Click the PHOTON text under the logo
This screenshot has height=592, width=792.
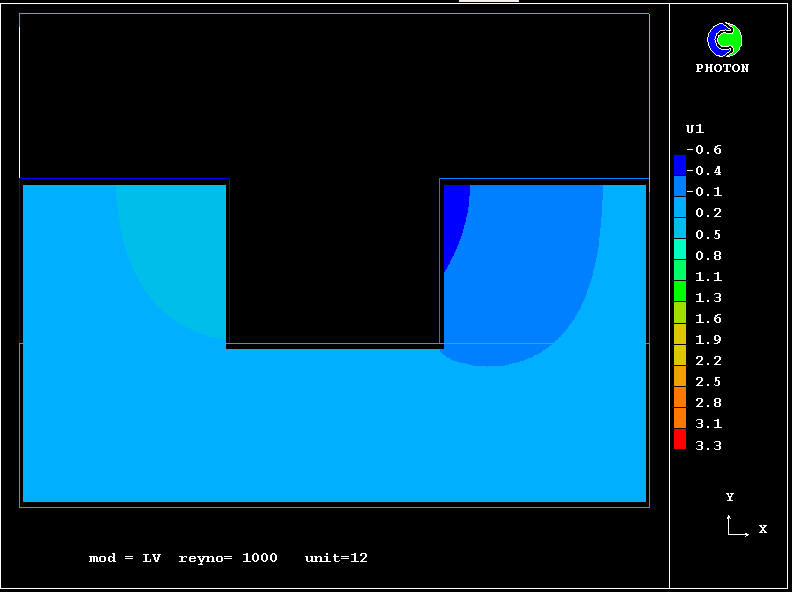(722, 69)
